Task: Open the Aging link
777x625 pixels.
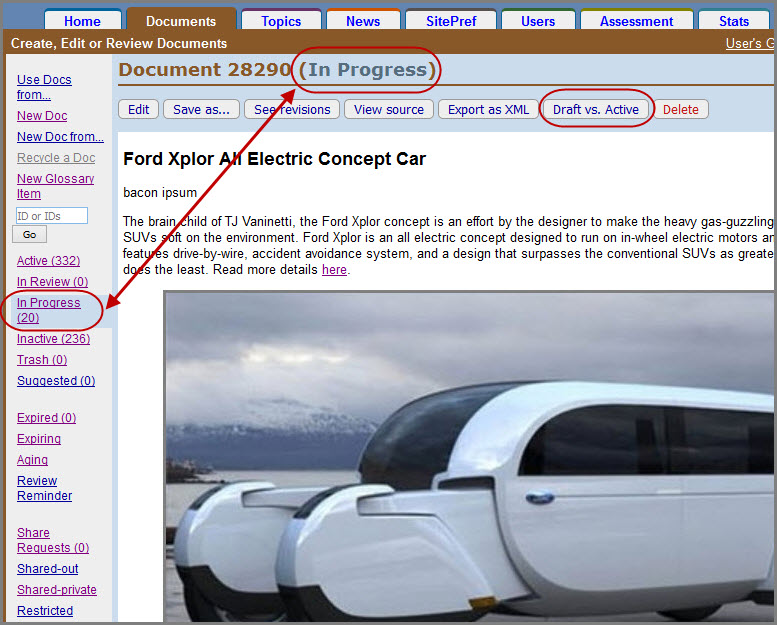Action: [x=33, y=459]
